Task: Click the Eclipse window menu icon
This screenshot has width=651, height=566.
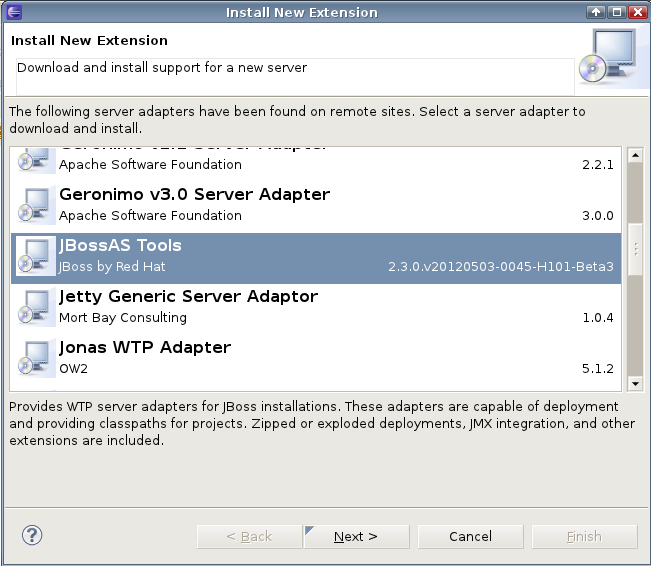Action: [11, 12]
